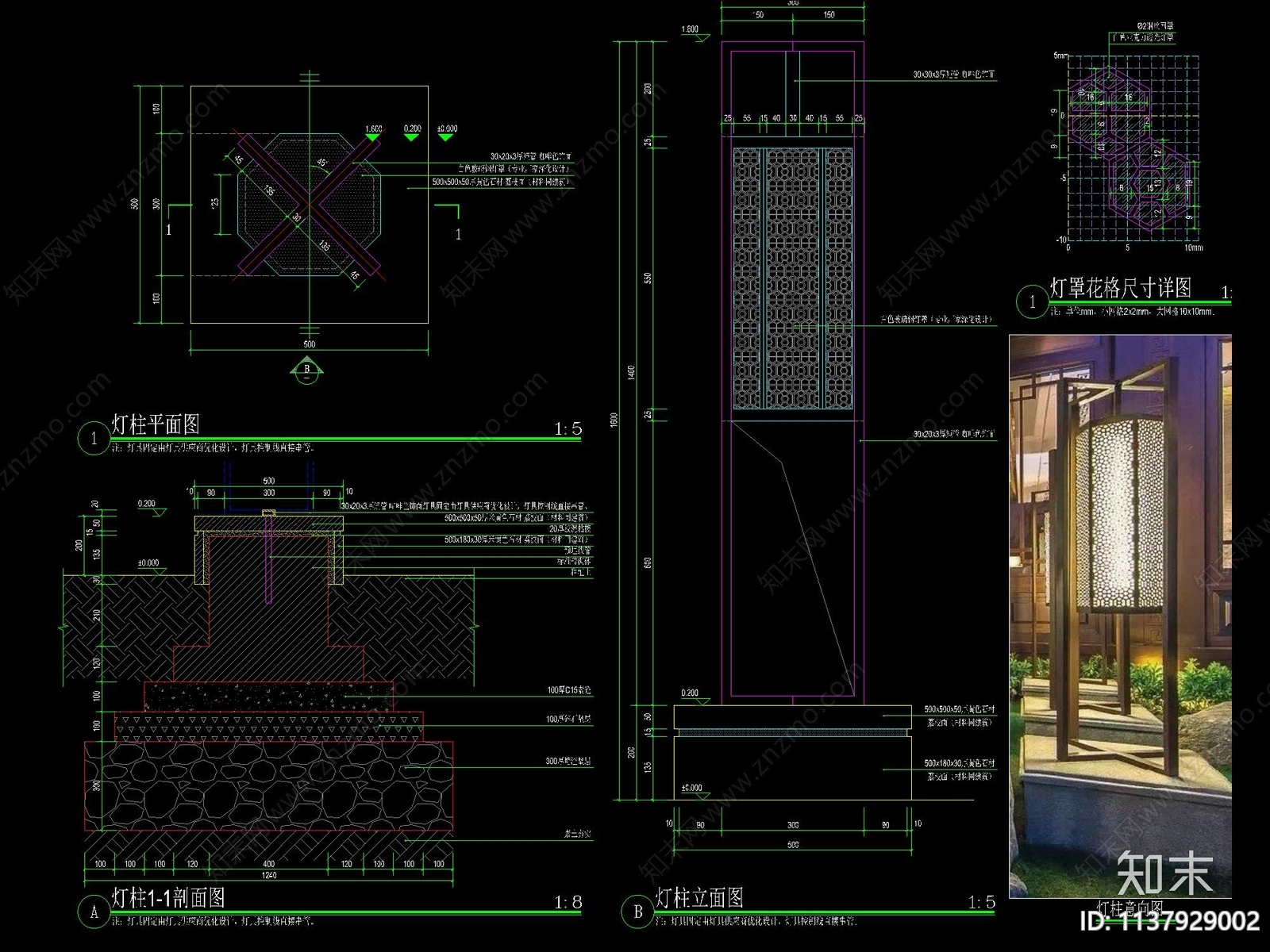
Task: Select circle marker 1 beside 灯柱平面图
Action: click(94, 439)
